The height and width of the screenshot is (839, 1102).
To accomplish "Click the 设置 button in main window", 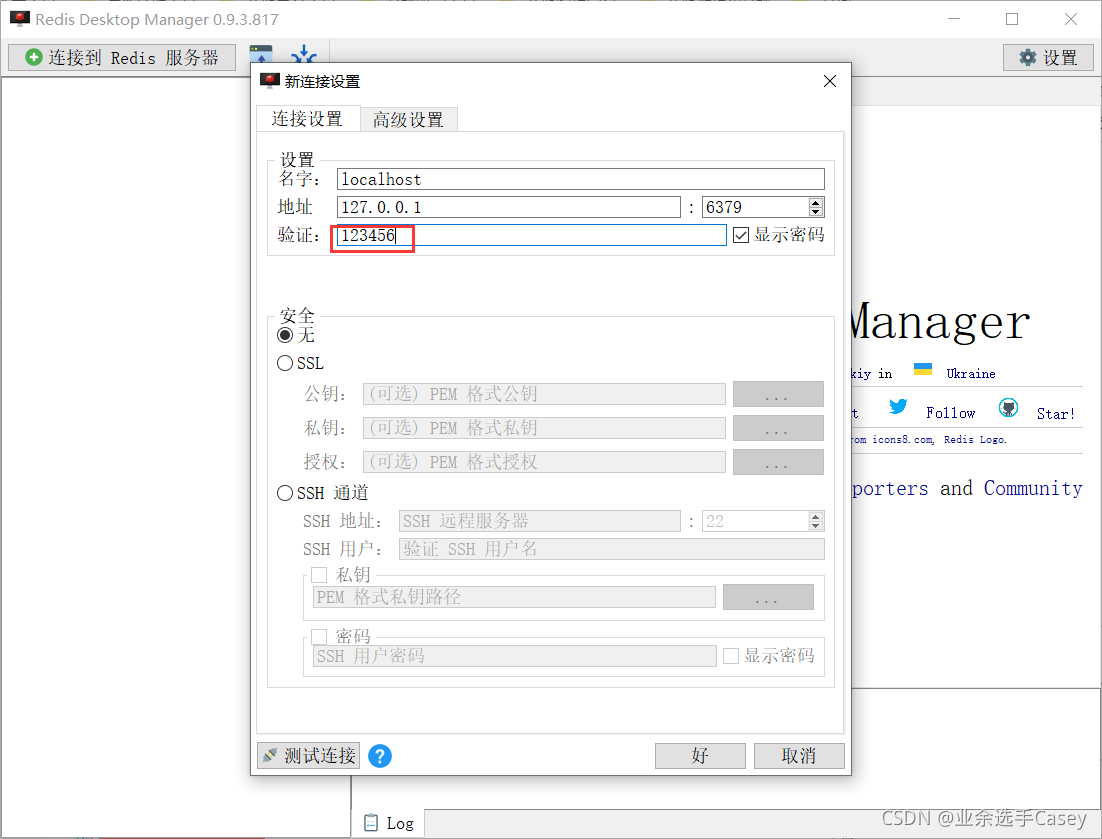I will (x=1048, y=57).
